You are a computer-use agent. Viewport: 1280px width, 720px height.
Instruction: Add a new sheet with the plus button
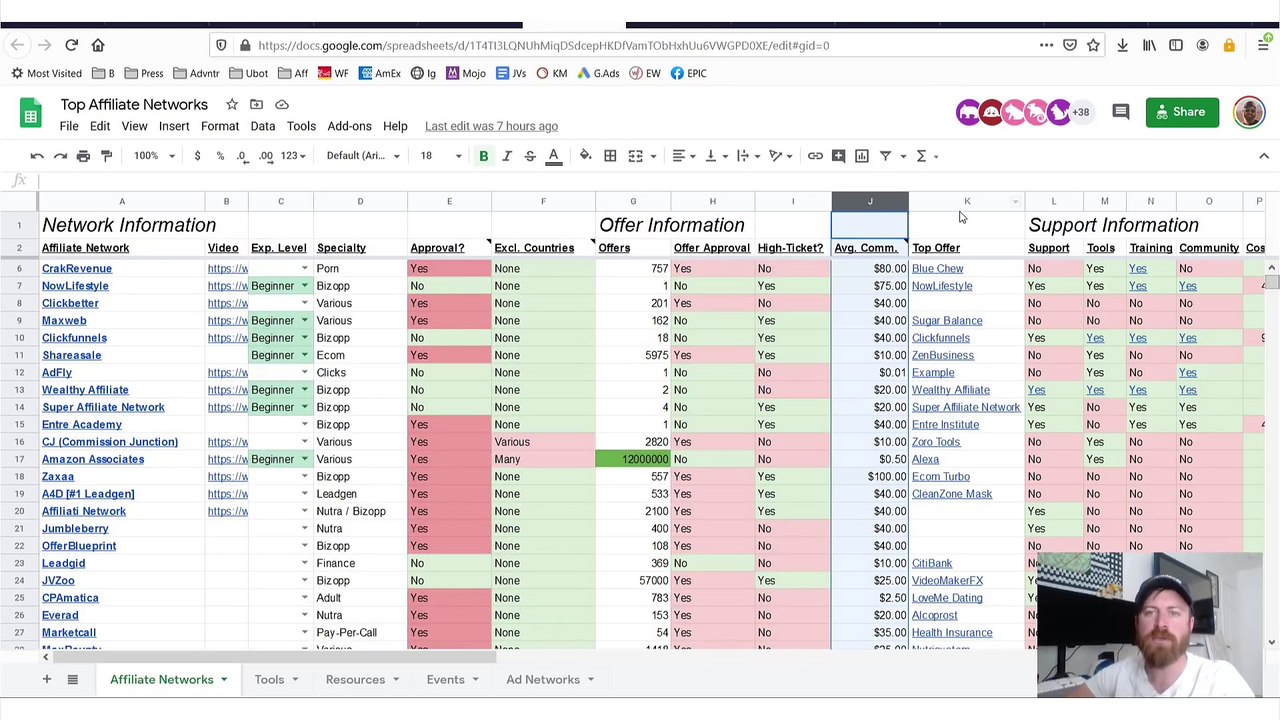(x=46, y=679)
